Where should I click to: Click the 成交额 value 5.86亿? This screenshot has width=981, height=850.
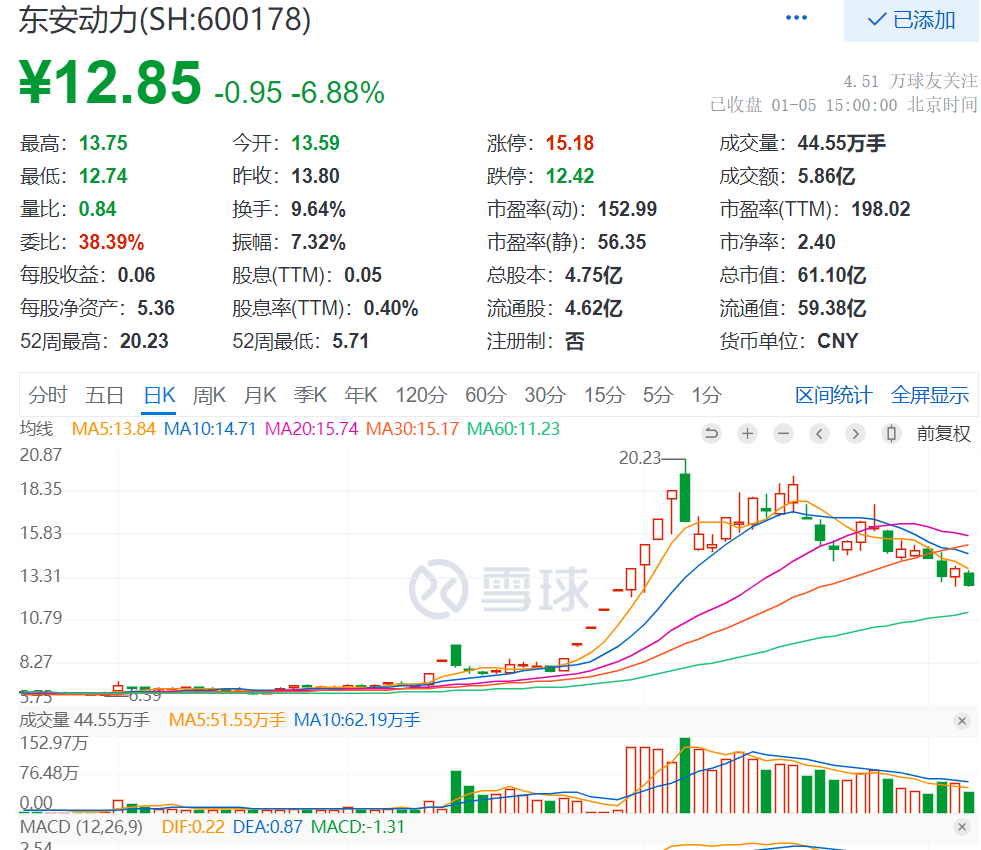(826, 176)
